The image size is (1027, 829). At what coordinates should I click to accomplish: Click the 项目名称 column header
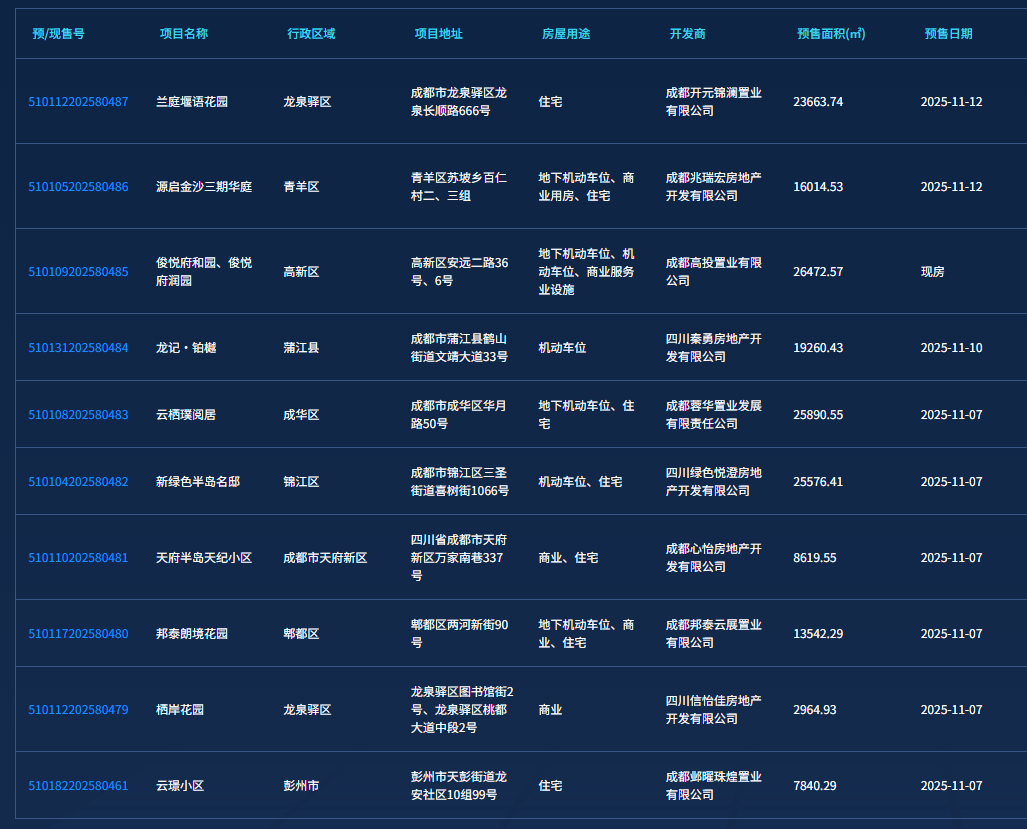coord(184,34)
